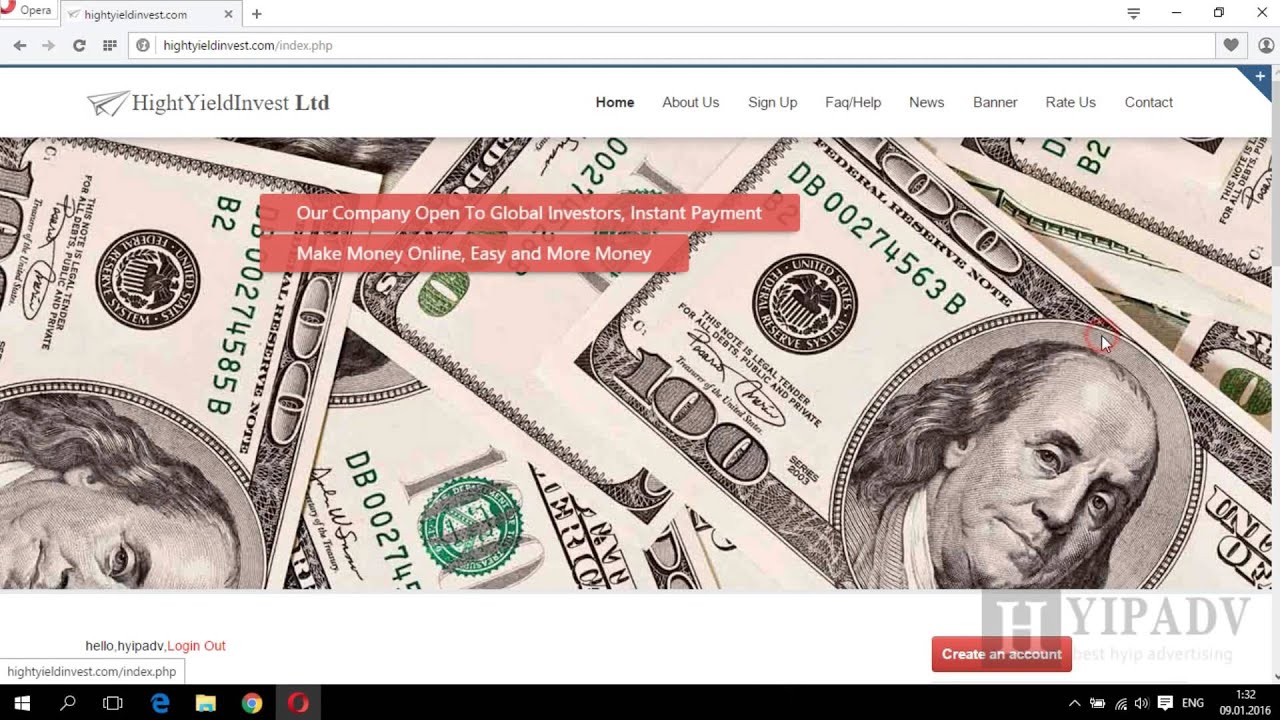The width and height of the screenshot is (1280, 720).
Task: Click the 'Our Company Open To Global Investors' banner
Action: pyautogui.click(x=529, y=213)
